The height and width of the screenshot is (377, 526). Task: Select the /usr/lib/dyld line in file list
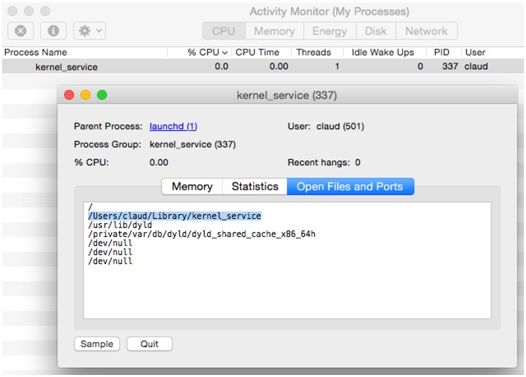[120, 225]
